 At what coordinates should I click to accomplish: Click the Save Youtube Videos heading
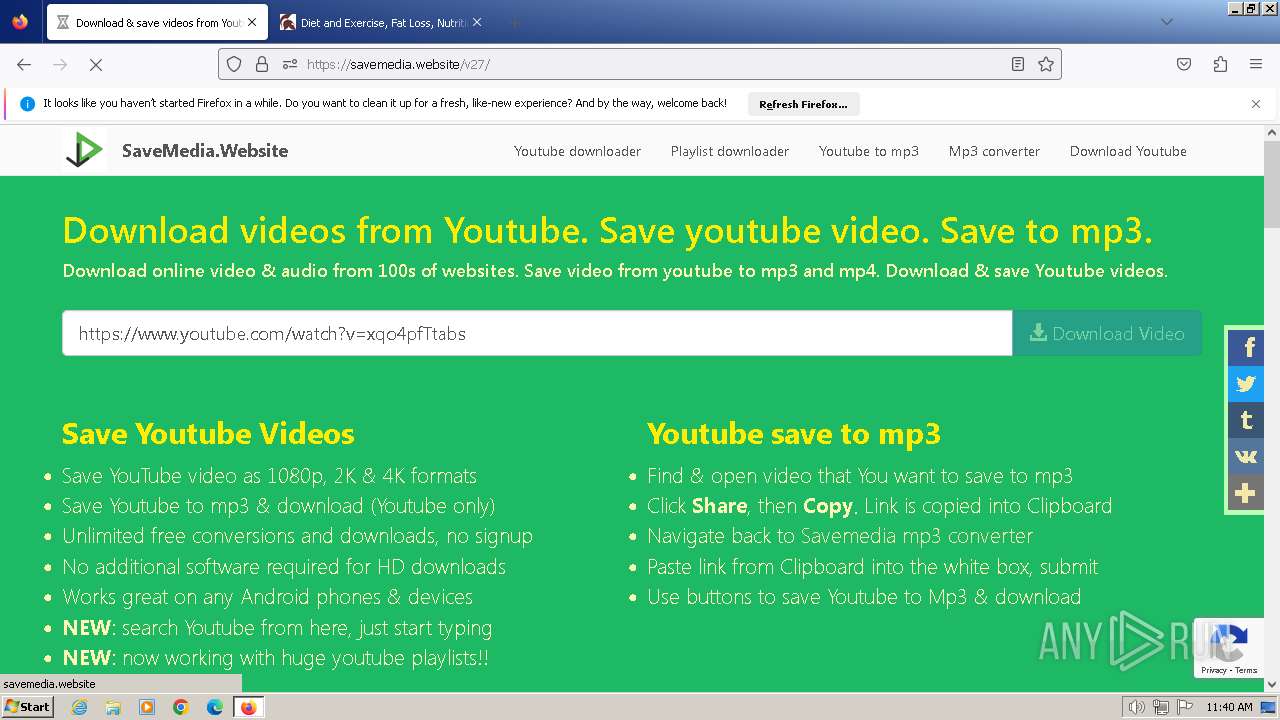click(x=208, y=433)
